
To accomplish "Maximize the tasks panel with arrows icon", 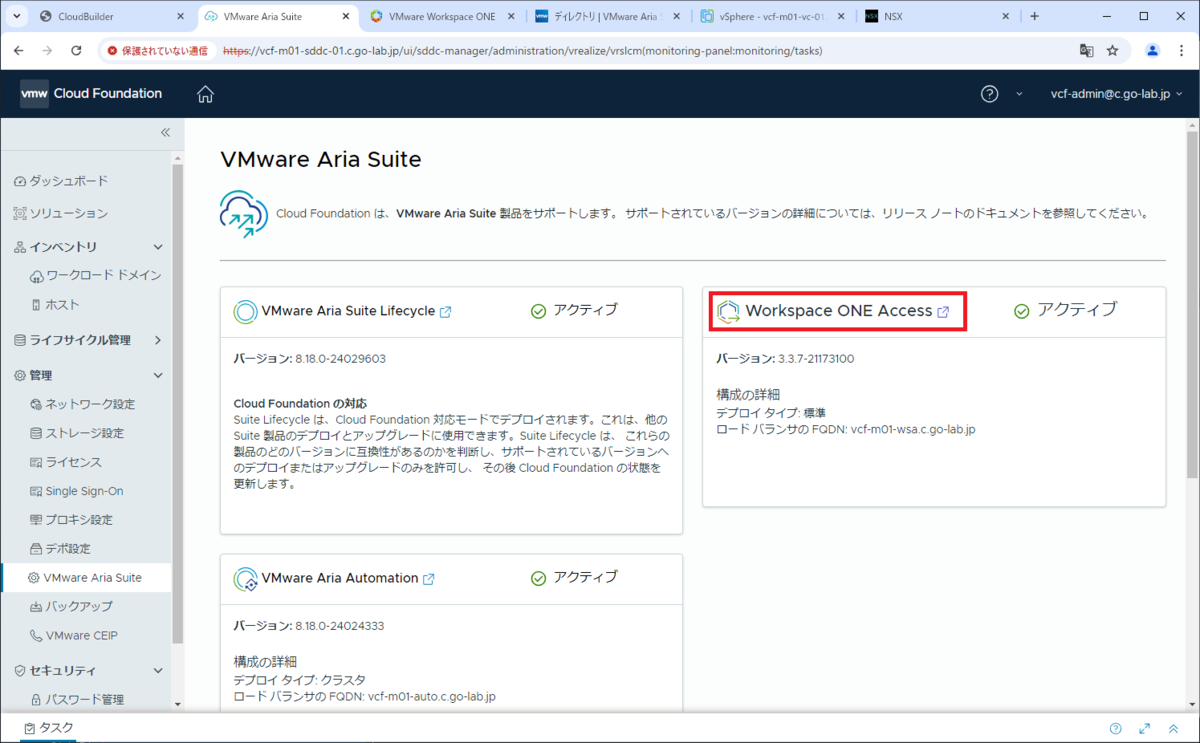I will click(1145, 729).
